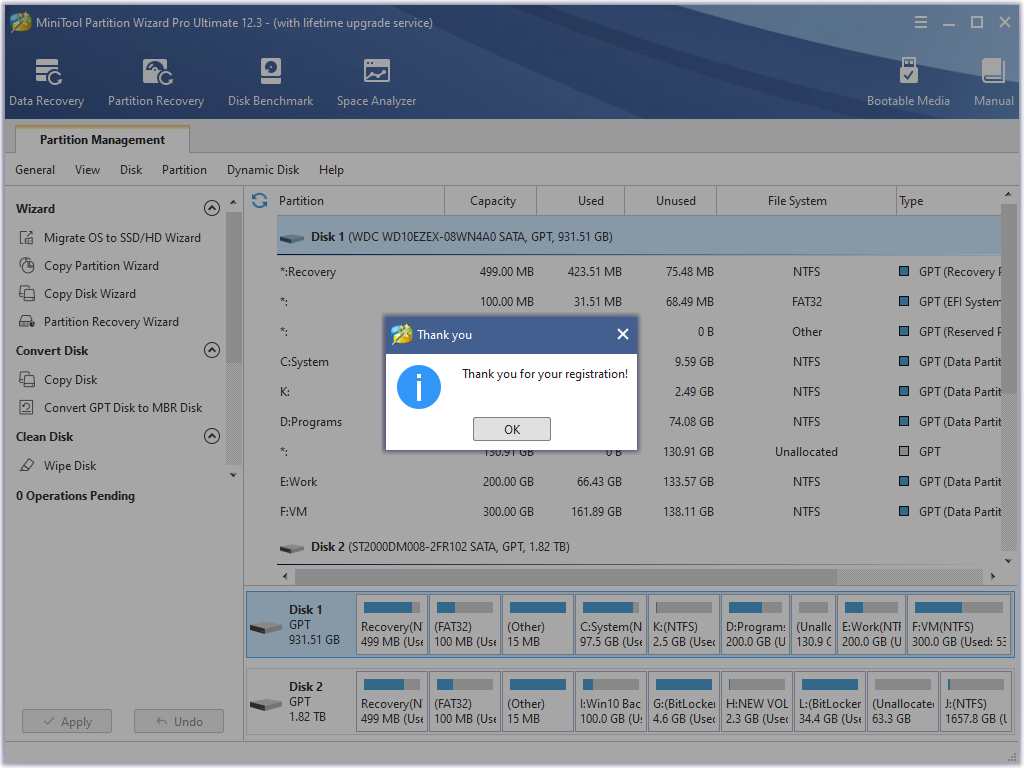
Task: Select C:System block in Disk 1 map
Action: point(611,625)
